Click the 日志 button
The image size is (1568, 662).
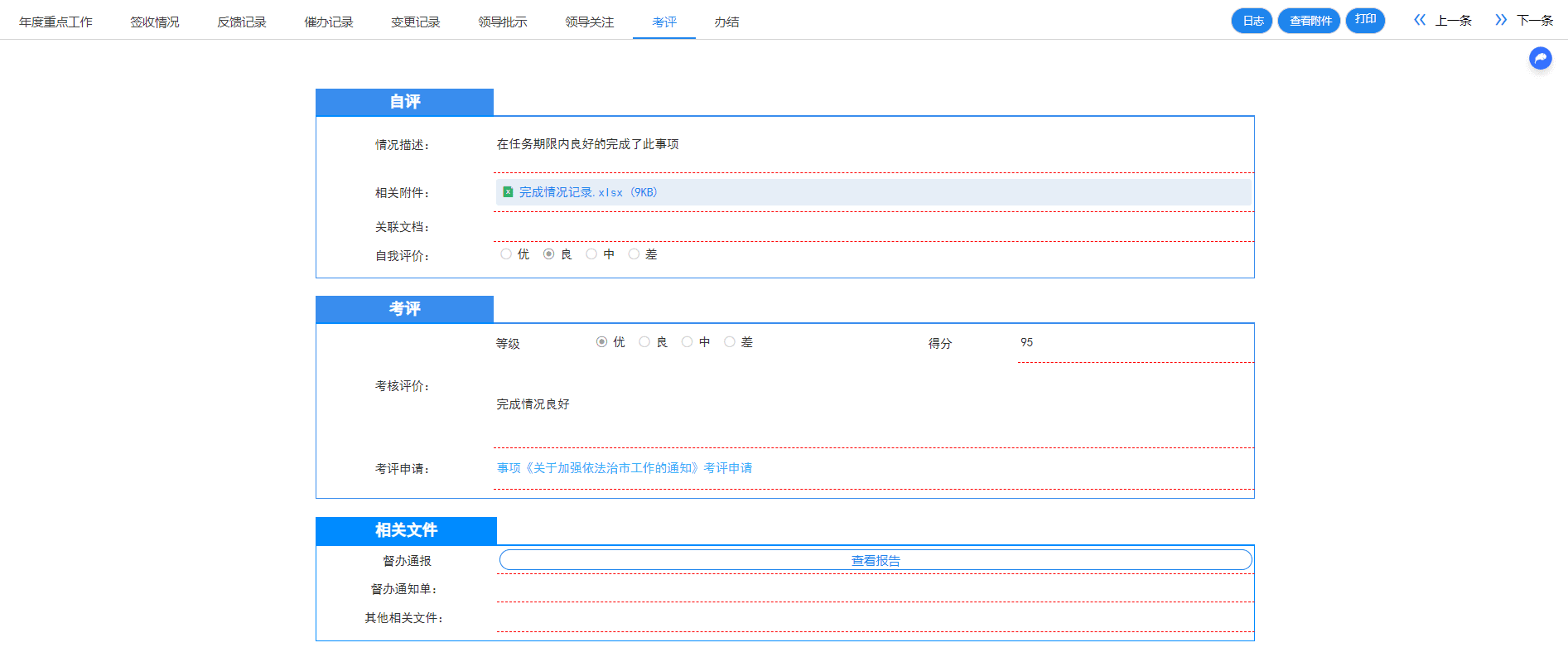pyautogui.click(x=1252, y=21)
